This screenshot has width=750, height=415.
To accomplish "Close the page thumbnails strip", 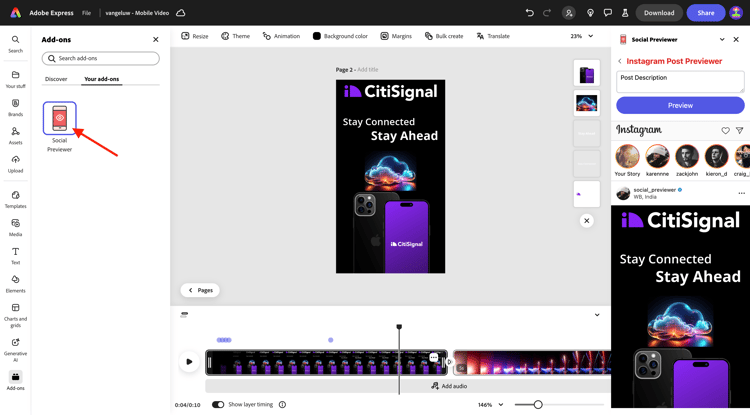I will coord(586,221).
